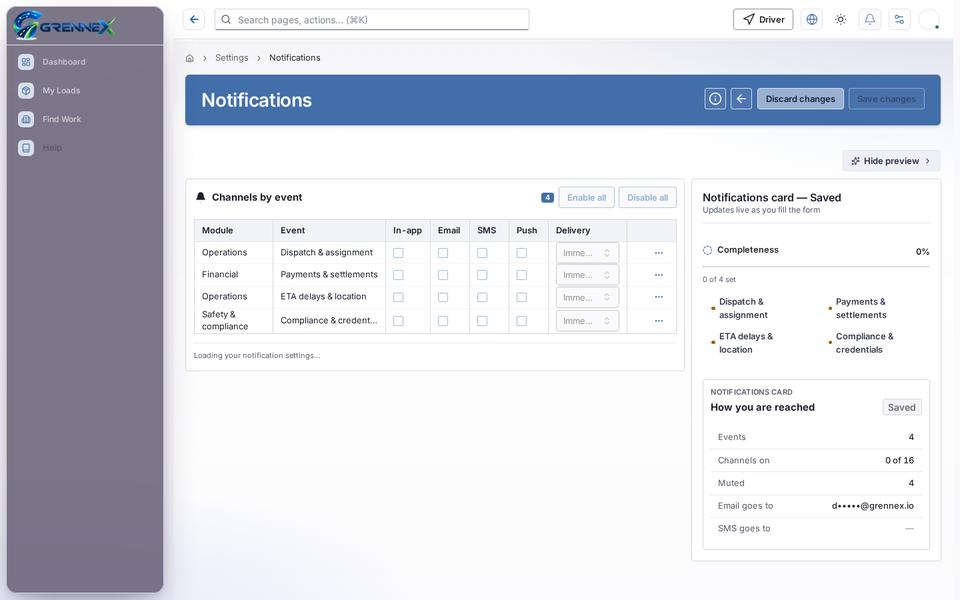The height and width of the screenshot is (600, 960).
Task: Check SMS for Payments & settlements
Action: coord(482,275)
